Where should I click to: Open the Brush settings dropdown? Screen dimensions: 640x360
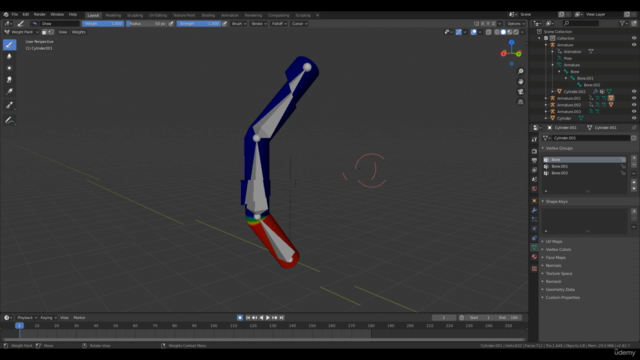[239, 24]
